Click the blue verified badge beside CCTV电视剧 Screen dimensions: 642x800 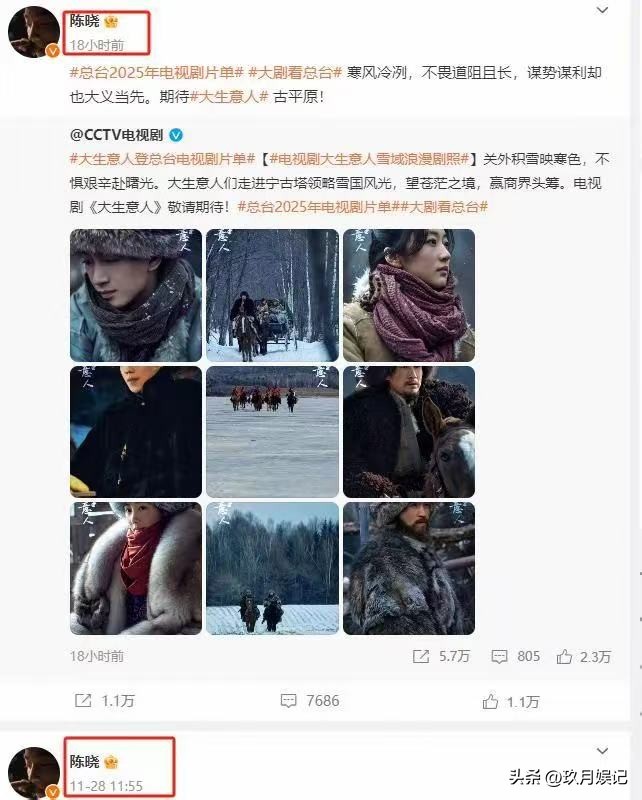(x=176, y=135)
